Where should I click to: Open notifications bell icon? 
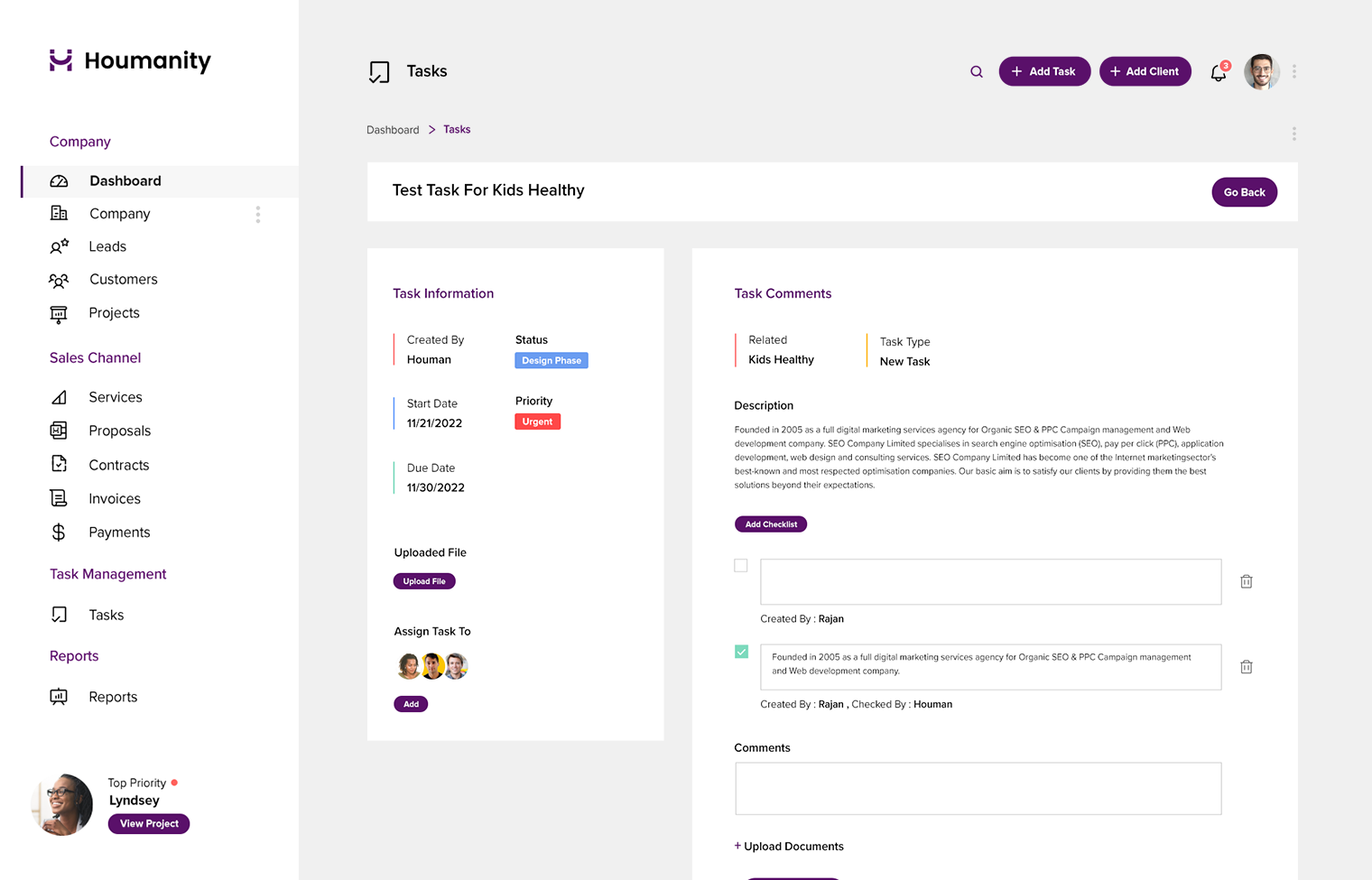tap(1219, 72)
